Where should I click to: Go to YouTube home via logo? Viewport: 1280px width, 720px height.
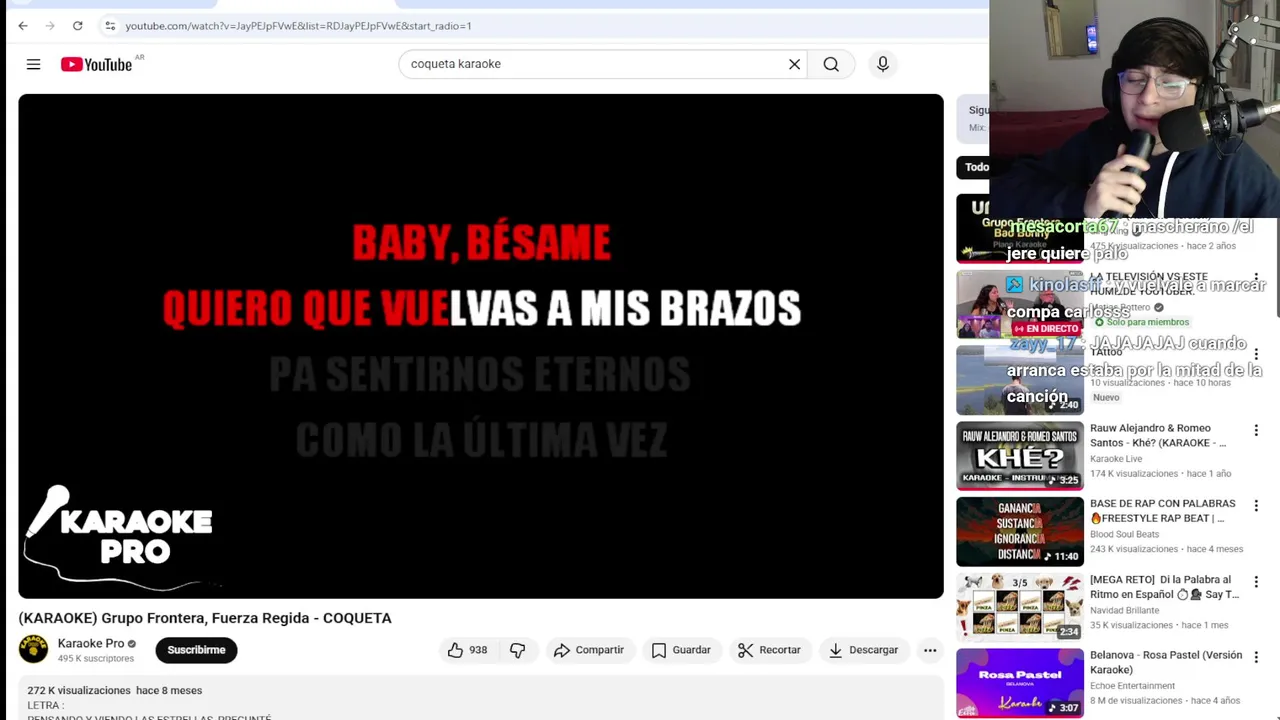(x=96, y=64)
